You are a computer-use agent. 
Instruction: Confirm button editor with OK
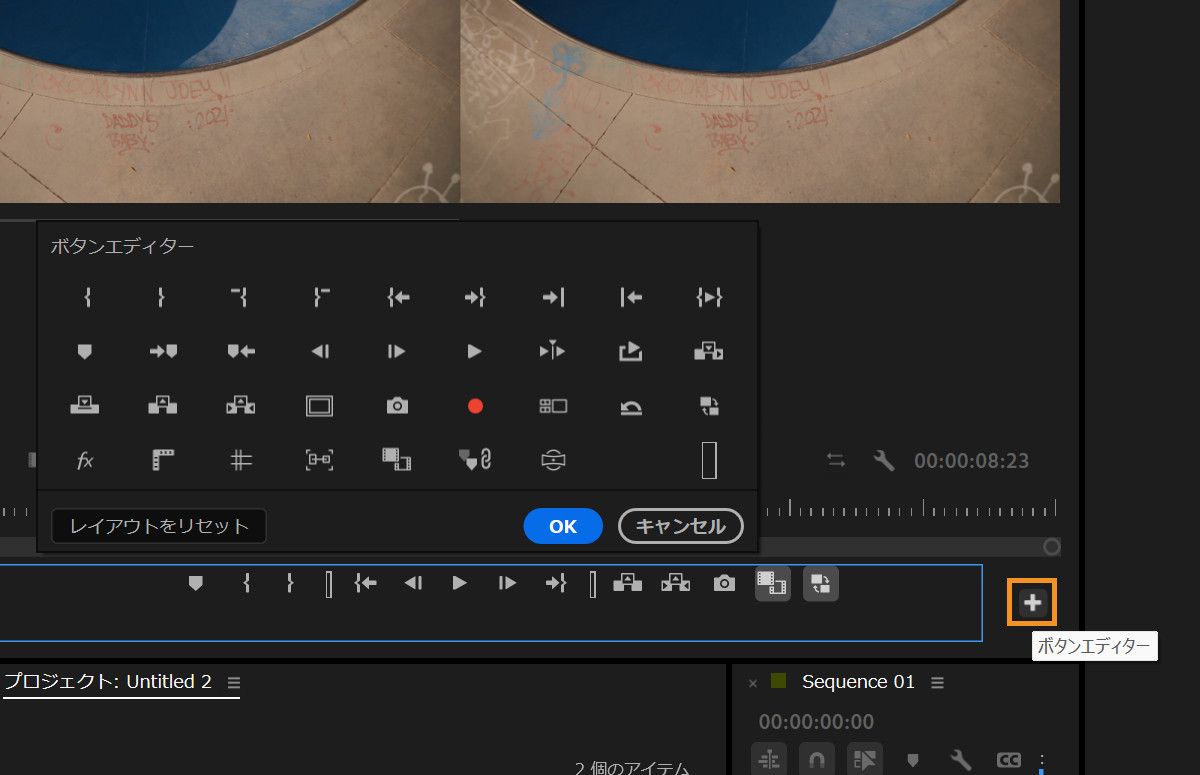(563, 526)
